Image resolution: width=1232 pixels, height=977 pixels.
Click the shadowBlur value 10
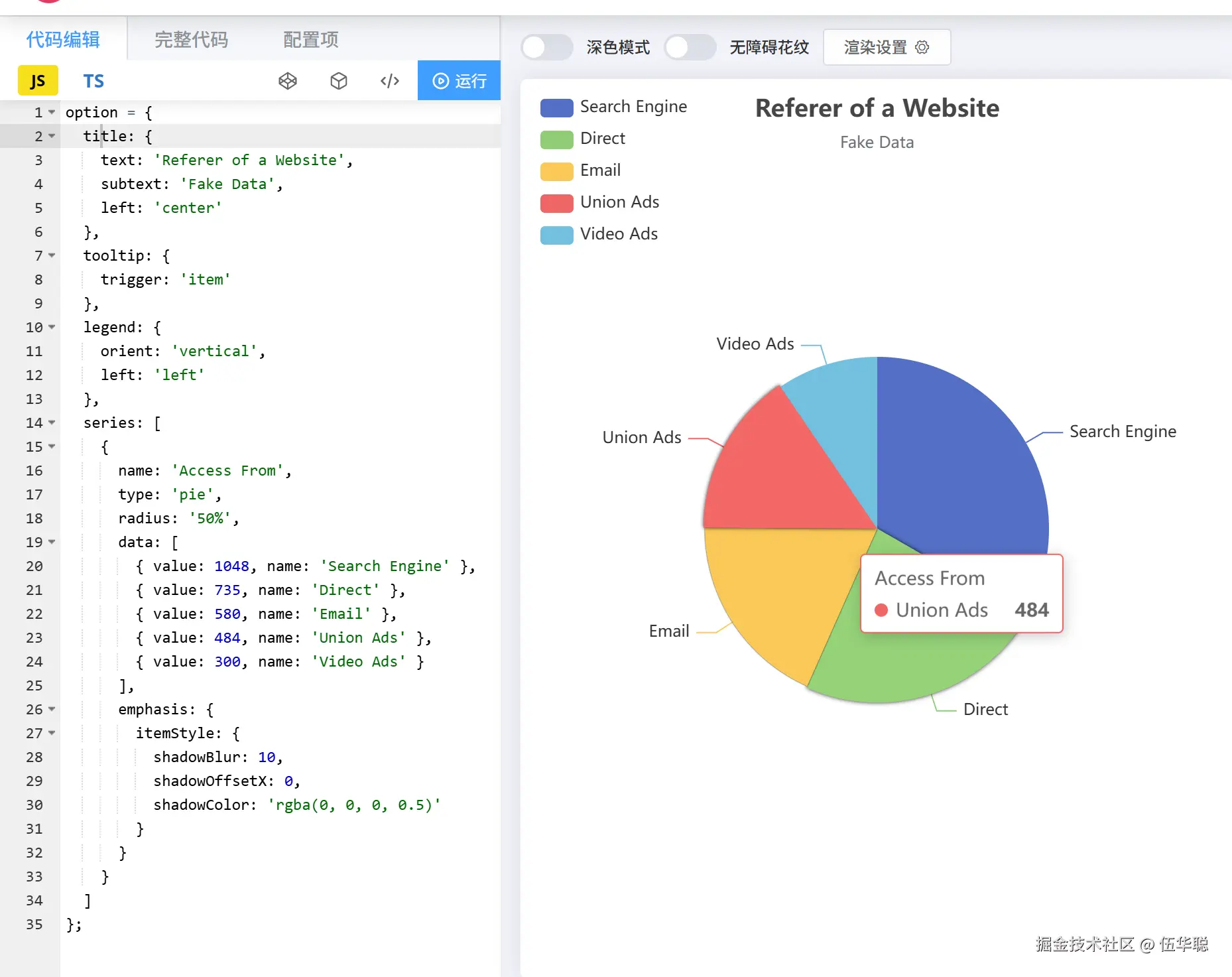(x=267, y=757)
